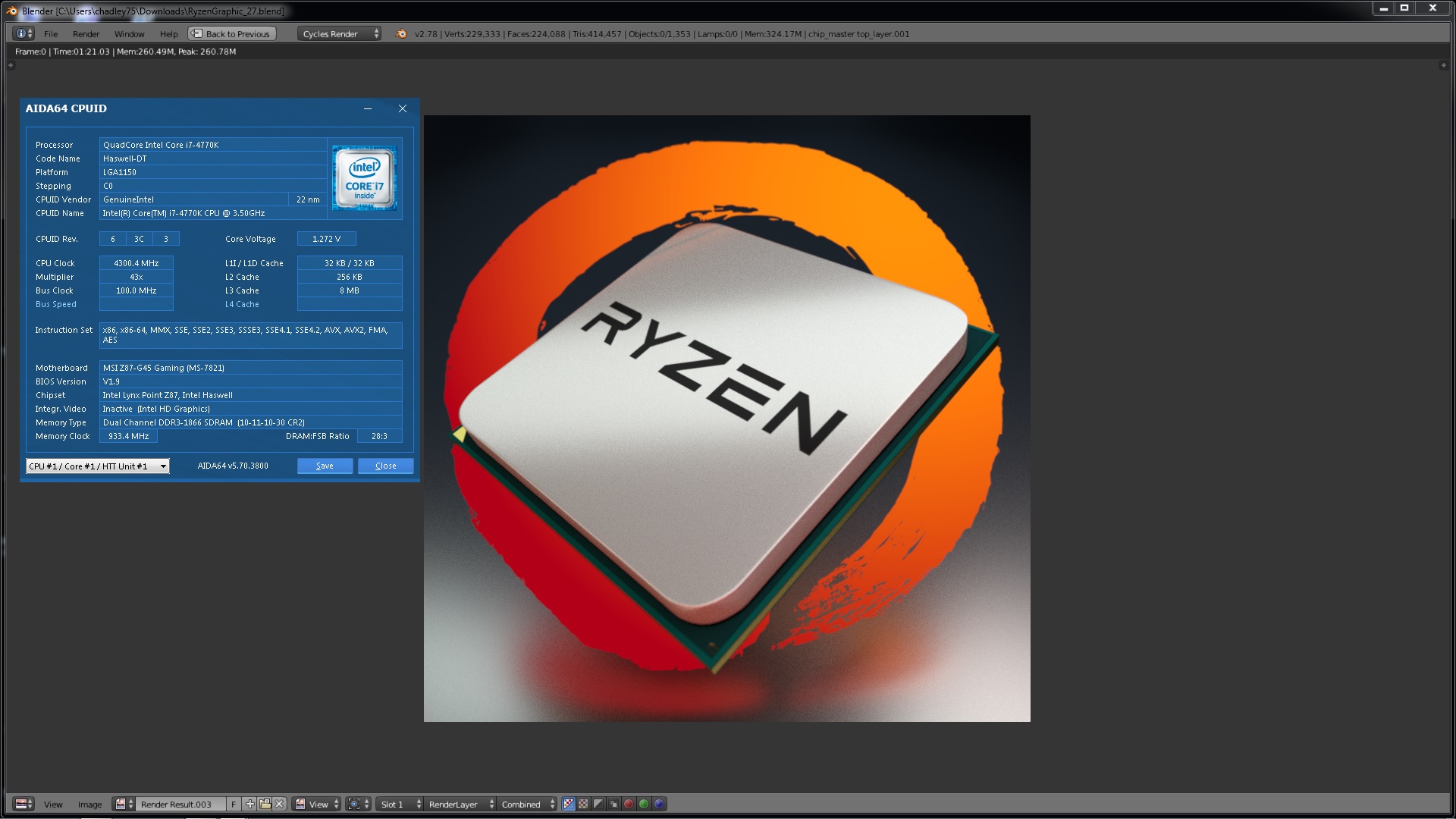Click the Back to Previous button
1456x819 pixels.
pos(232,33)
